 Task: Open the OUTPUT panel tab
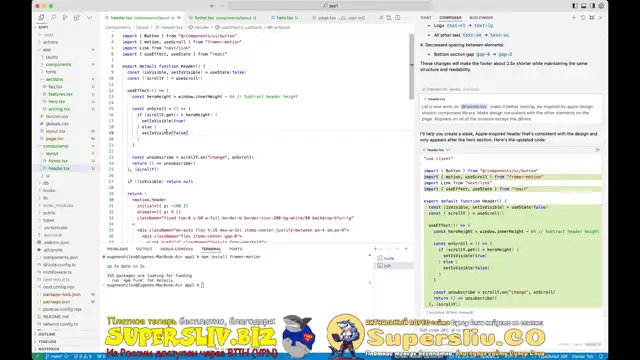(x=144, y=249)
